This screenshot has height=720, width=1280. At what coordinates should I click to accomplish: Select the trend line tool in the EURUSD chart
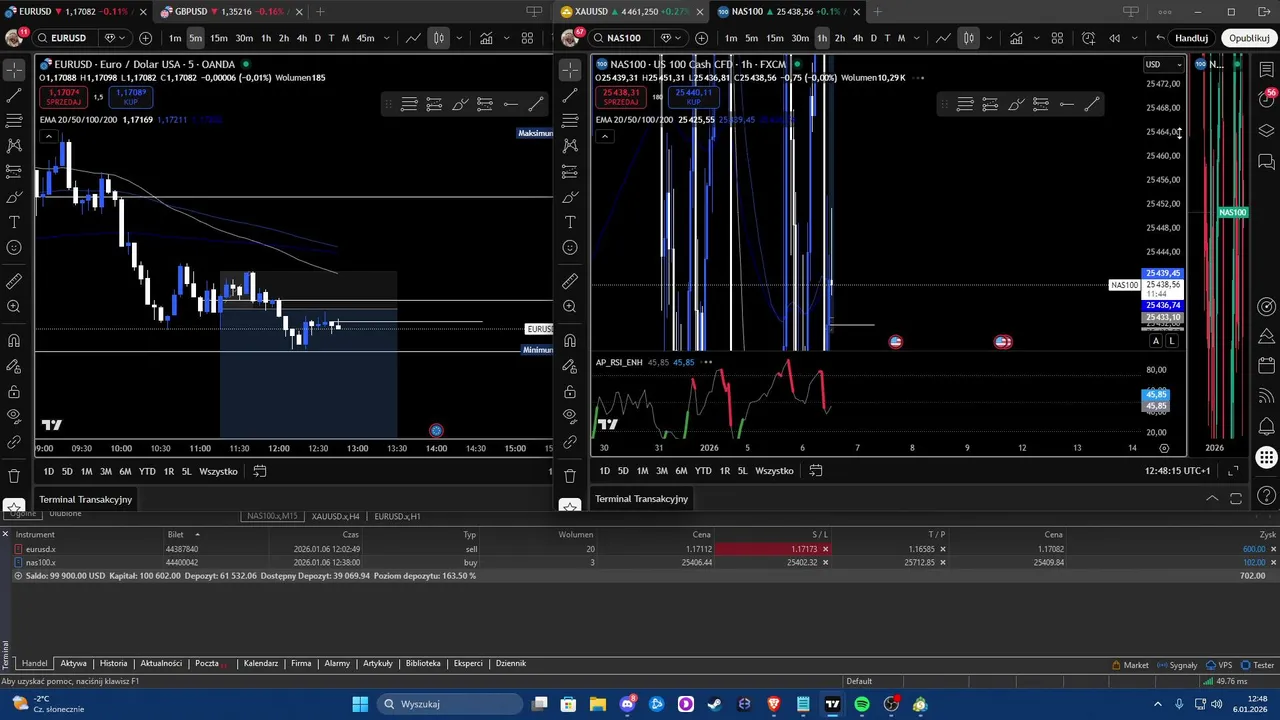14,96
